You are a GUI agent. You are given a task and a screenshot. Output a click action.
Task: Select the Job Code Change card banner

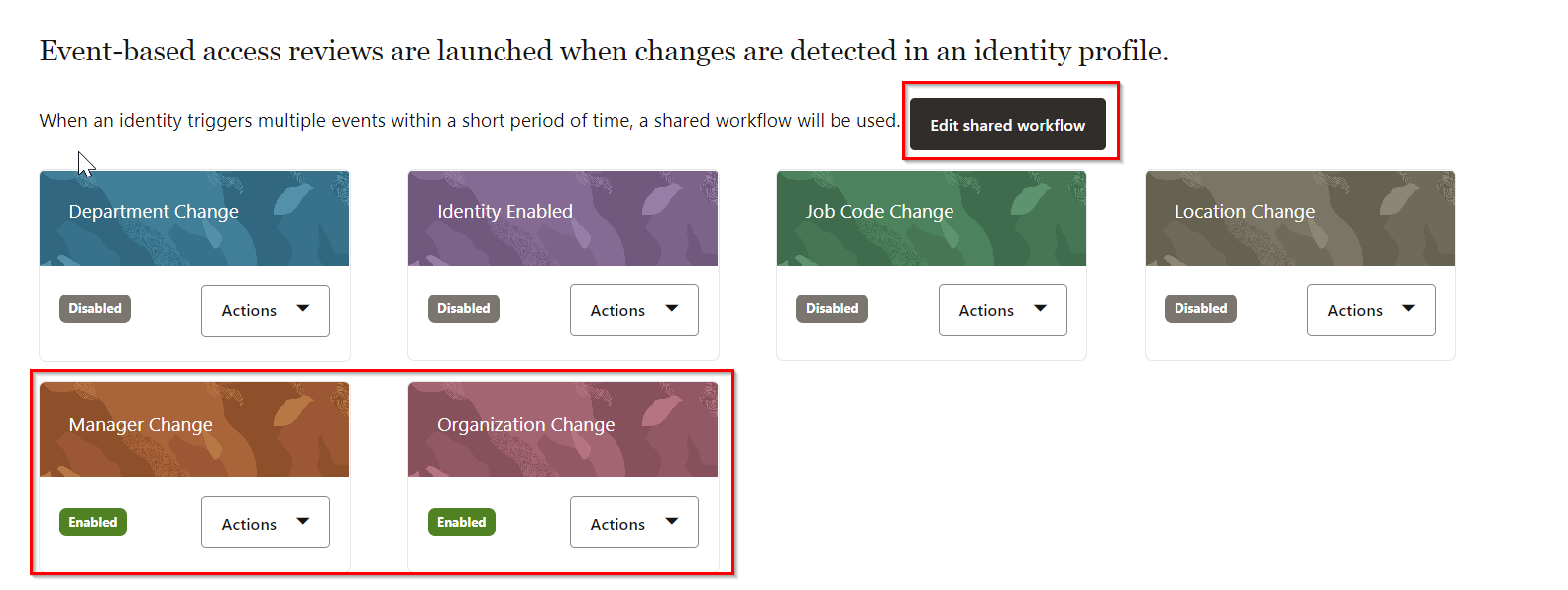931,217
